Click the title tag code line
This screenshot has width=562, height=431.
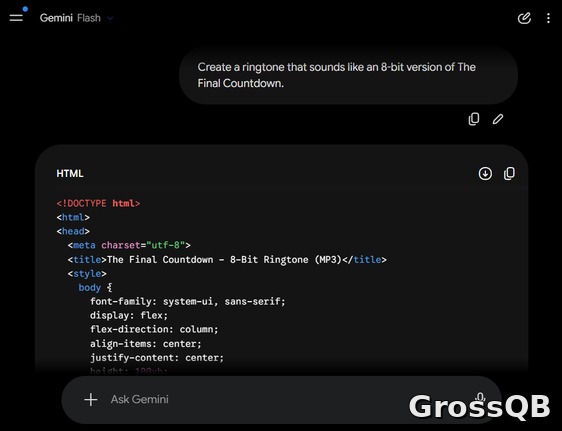pyautogui.click(x=227, y=259)
